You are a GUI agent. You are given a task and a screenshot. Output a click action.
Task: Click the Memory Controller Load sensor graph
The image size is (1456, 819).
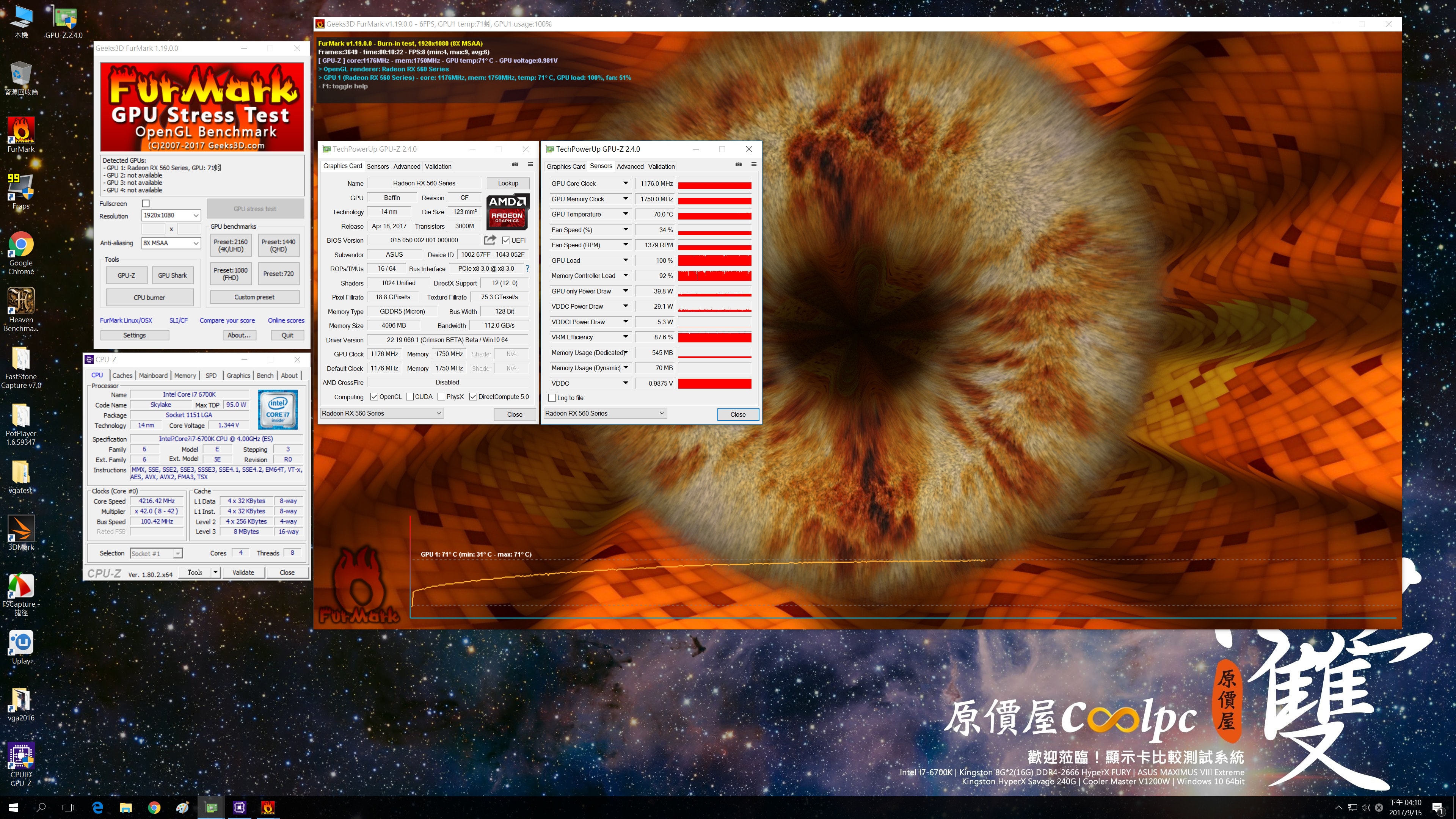[714, 276]
